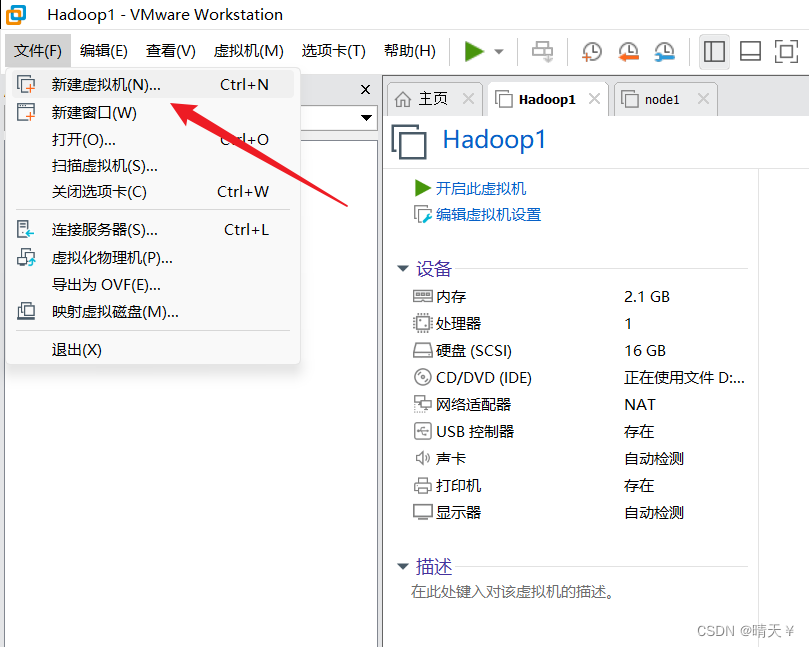Choose 新建窗口(W) menu entry
Viewport: 809px width, 647px height.
pyautogui.click(x=153, y=112)
